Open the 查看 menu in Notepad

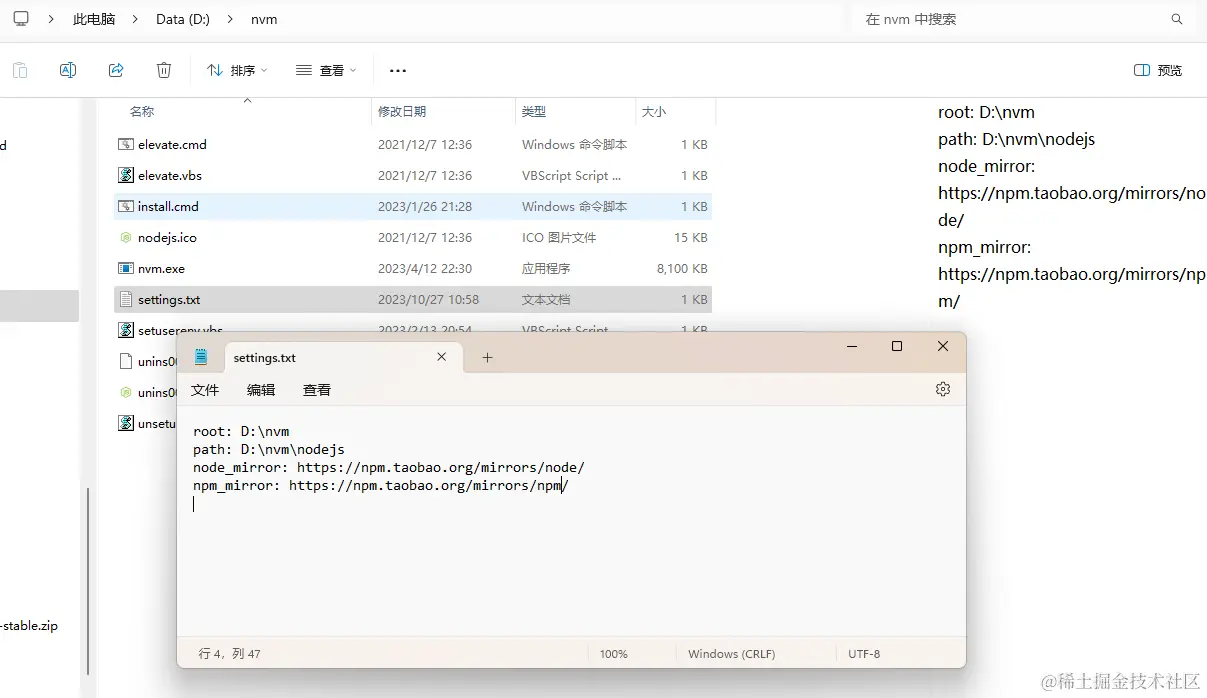click(317, 390)
